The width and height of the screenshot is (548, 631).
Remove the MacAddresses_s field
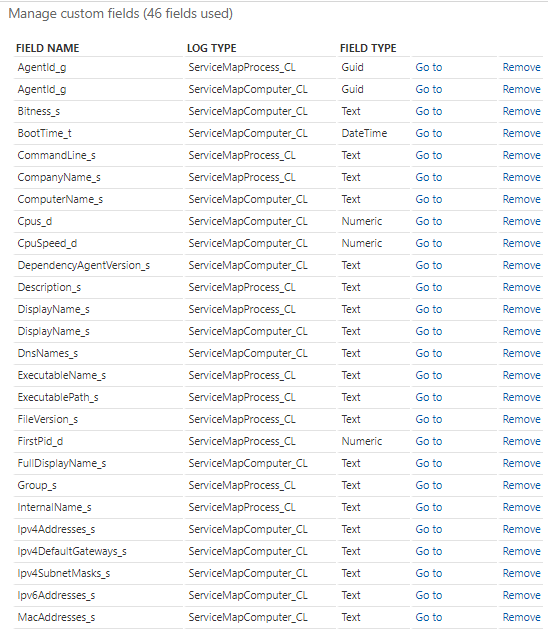(521, 617)
